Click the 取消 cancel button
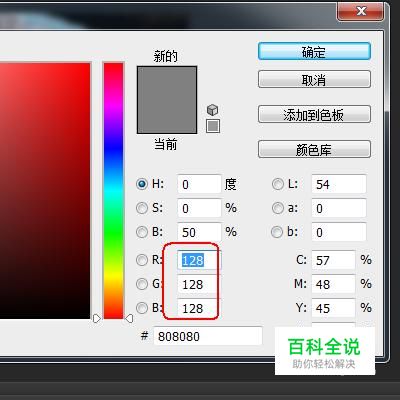Image resolution: width=400 pixels, height=400 pixels. click(314, 79)
